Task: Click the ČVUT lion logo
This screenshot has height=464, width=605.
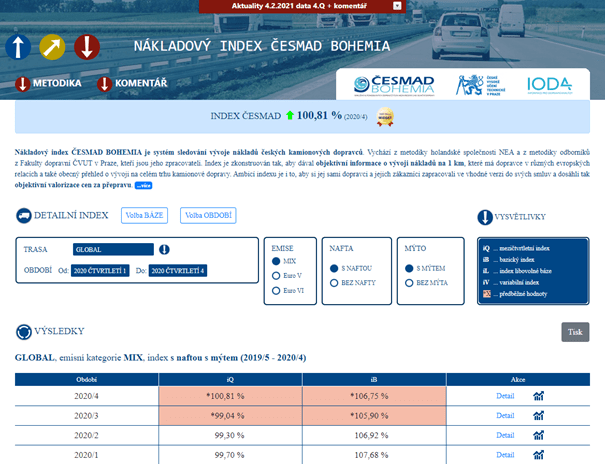Action: [x=480, y=85]
